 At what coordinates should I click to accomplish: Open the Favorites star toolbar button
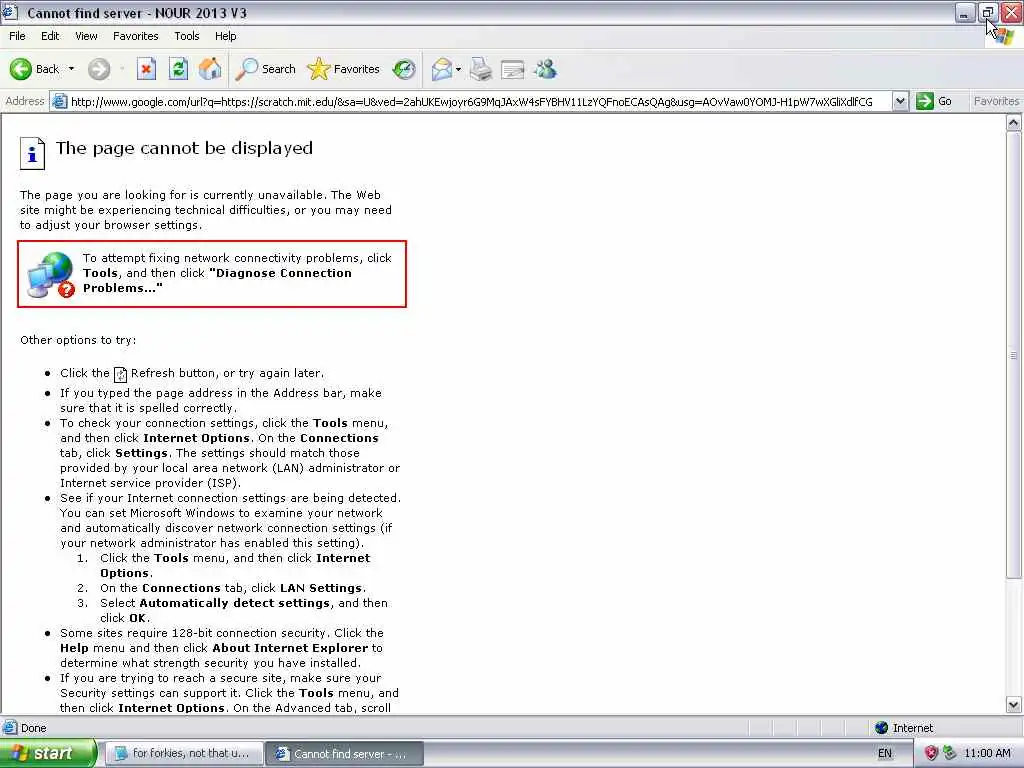click(344, 69)
